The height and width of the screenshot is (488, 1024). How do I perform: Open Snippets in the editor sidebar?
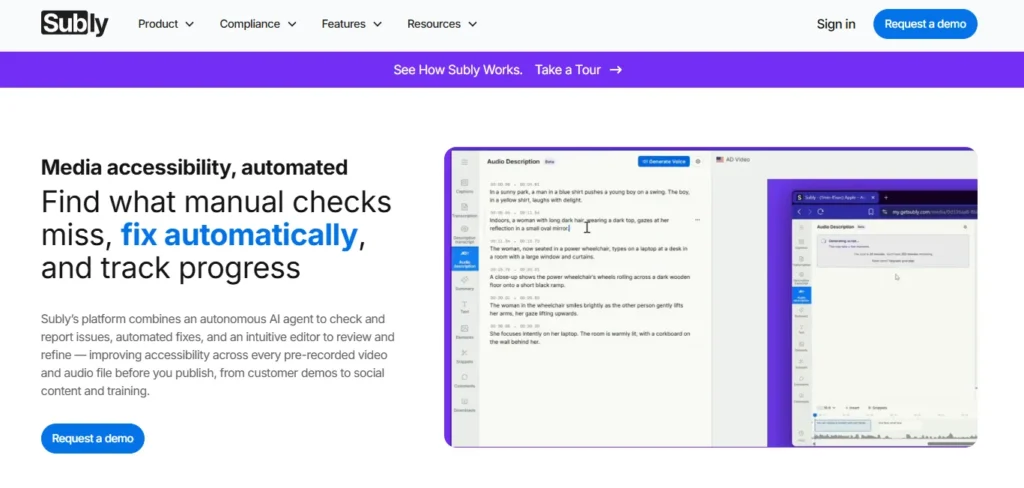pyautogui.click(x=464, y=356)
